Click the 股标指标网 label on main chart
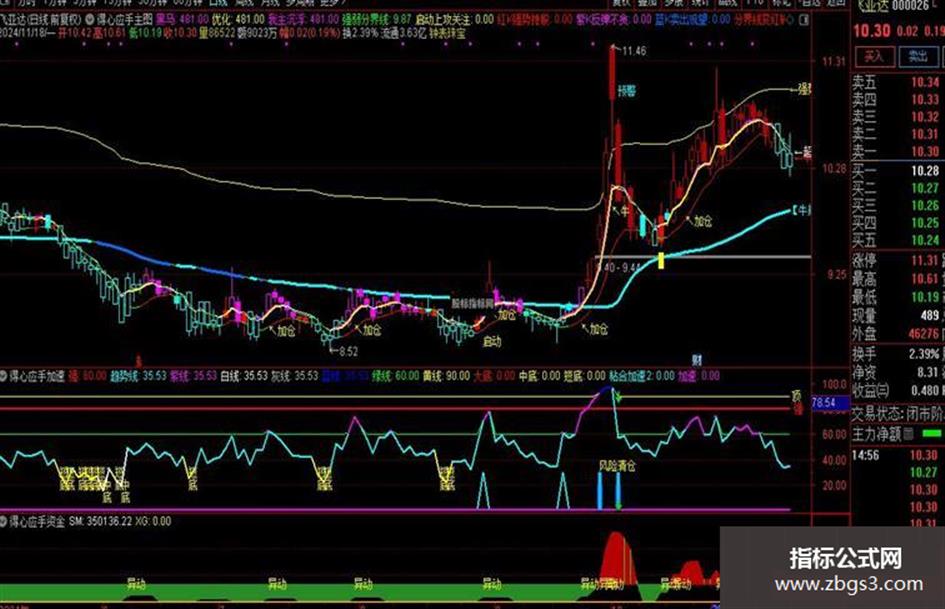Viewport: 945px width, 609px height. 472,303
